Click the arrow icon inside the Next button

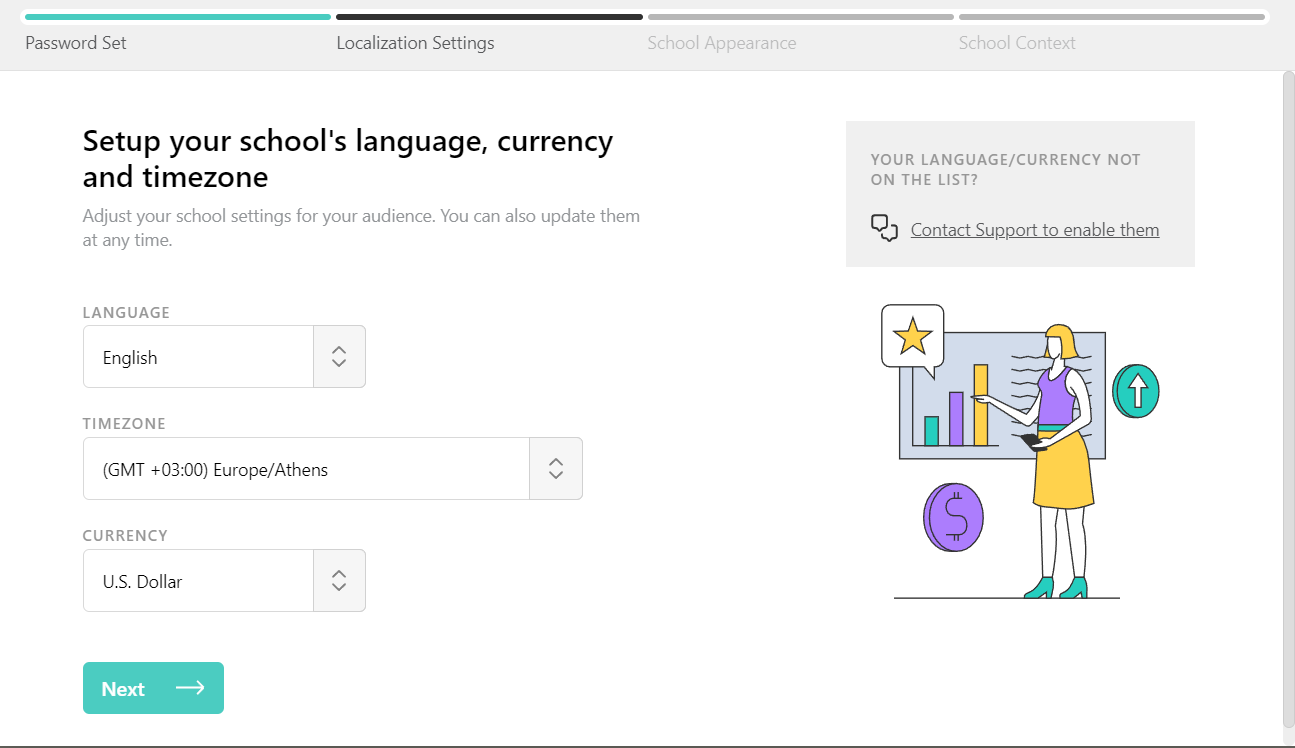point(190,688)
